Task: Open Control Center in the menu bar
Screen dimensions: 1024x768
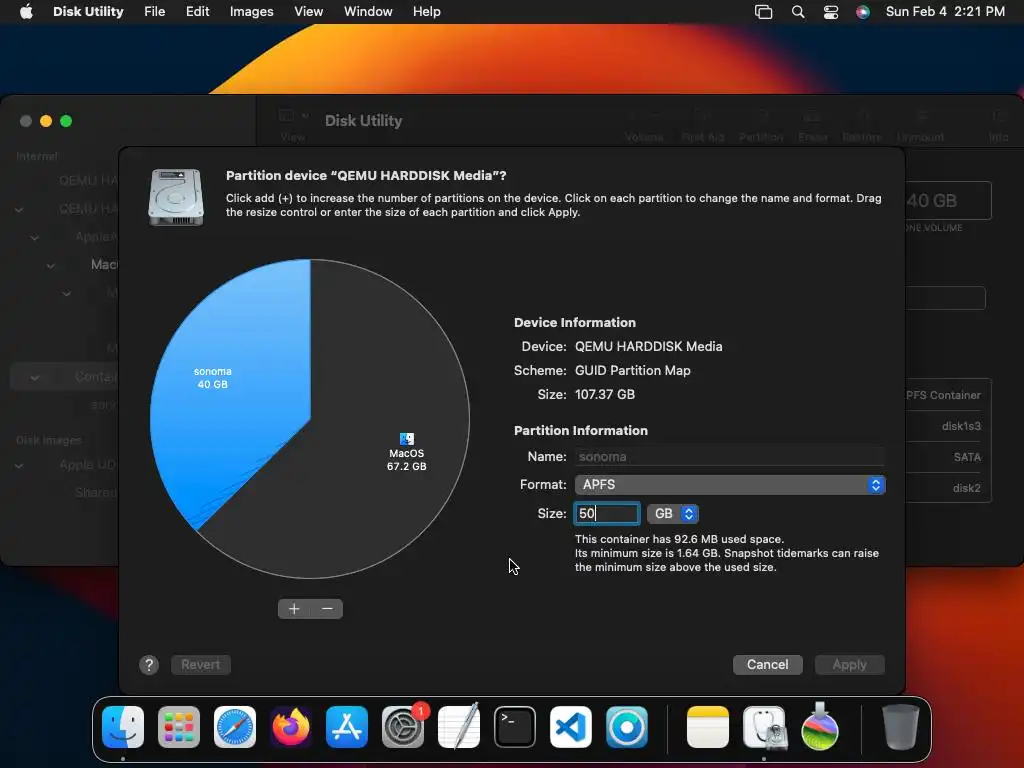Action: (x=831, y=11)
